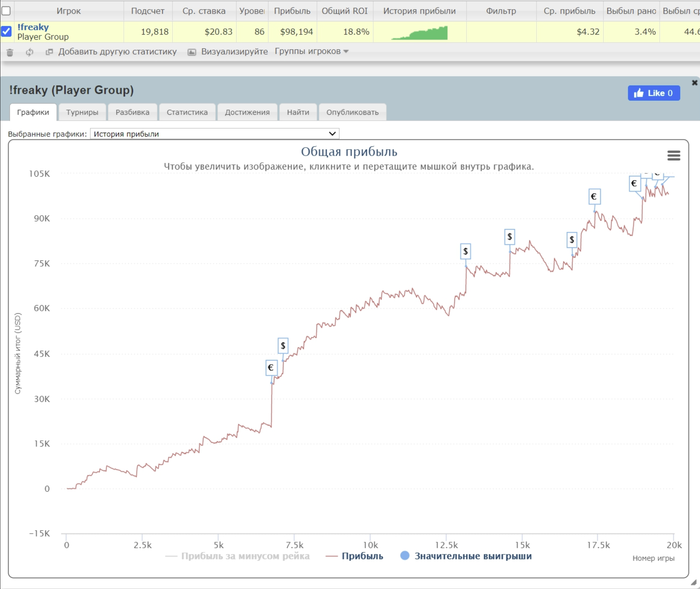Click the 105K y-axis label
700x589 pixels.
(40, 174)
